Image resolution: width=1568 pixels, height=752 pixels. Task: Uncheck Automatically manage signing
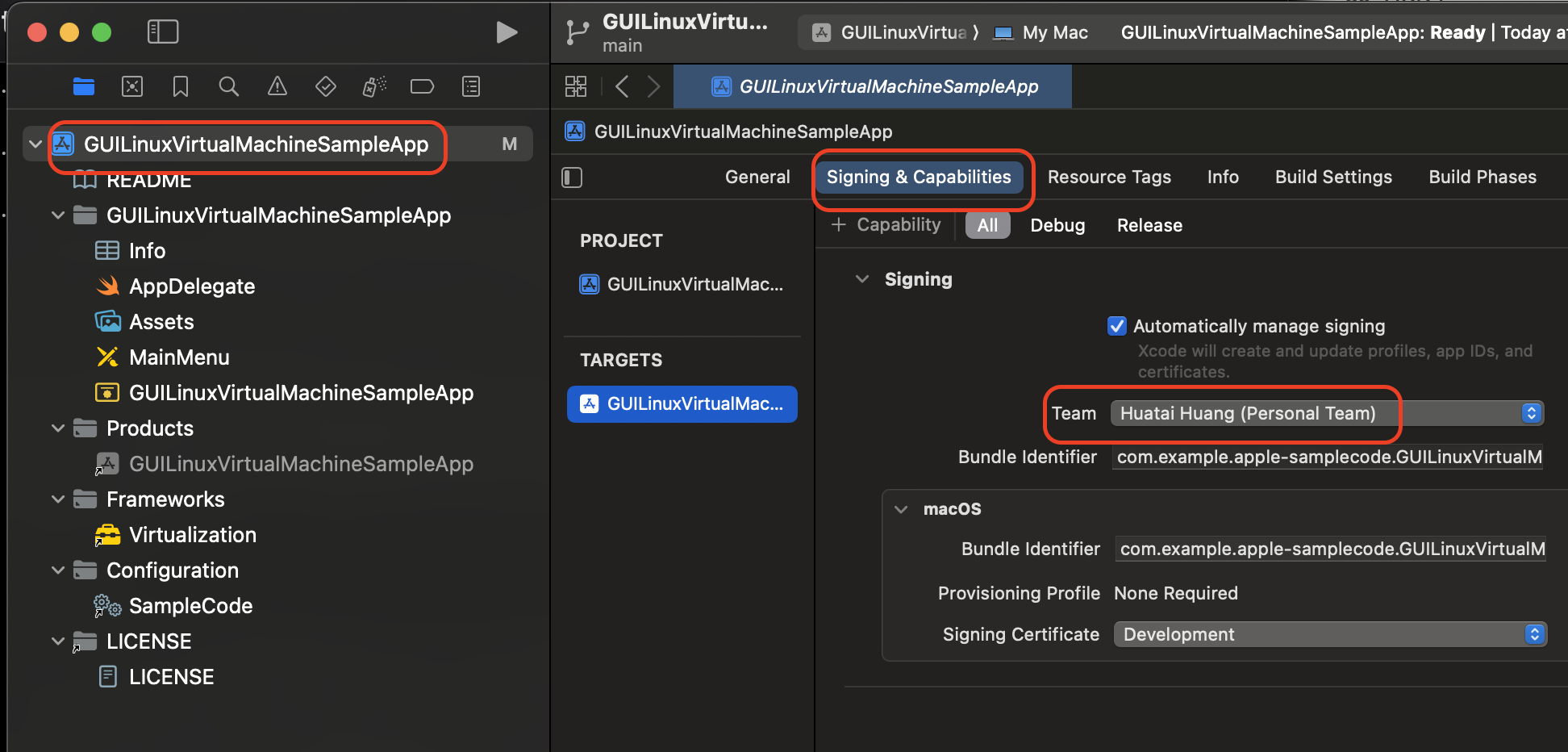click(x=1117, y=326)
